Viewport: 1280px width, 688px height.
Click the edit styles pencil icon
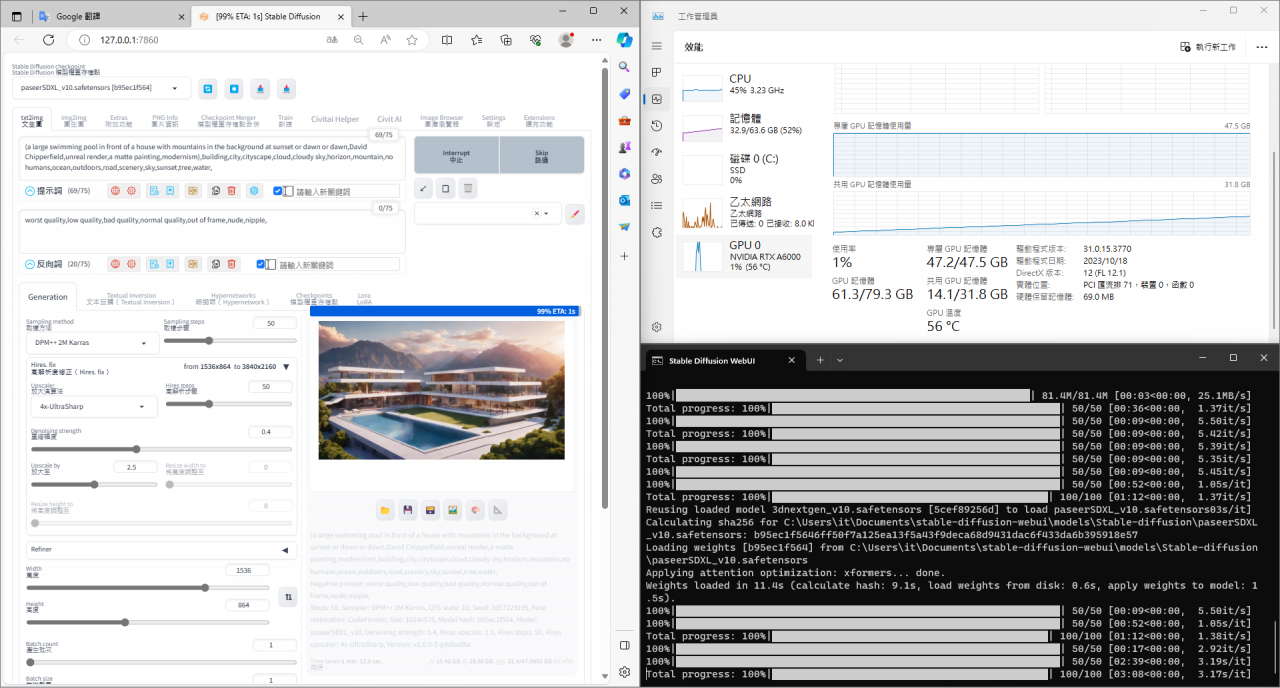click(574, 214)
